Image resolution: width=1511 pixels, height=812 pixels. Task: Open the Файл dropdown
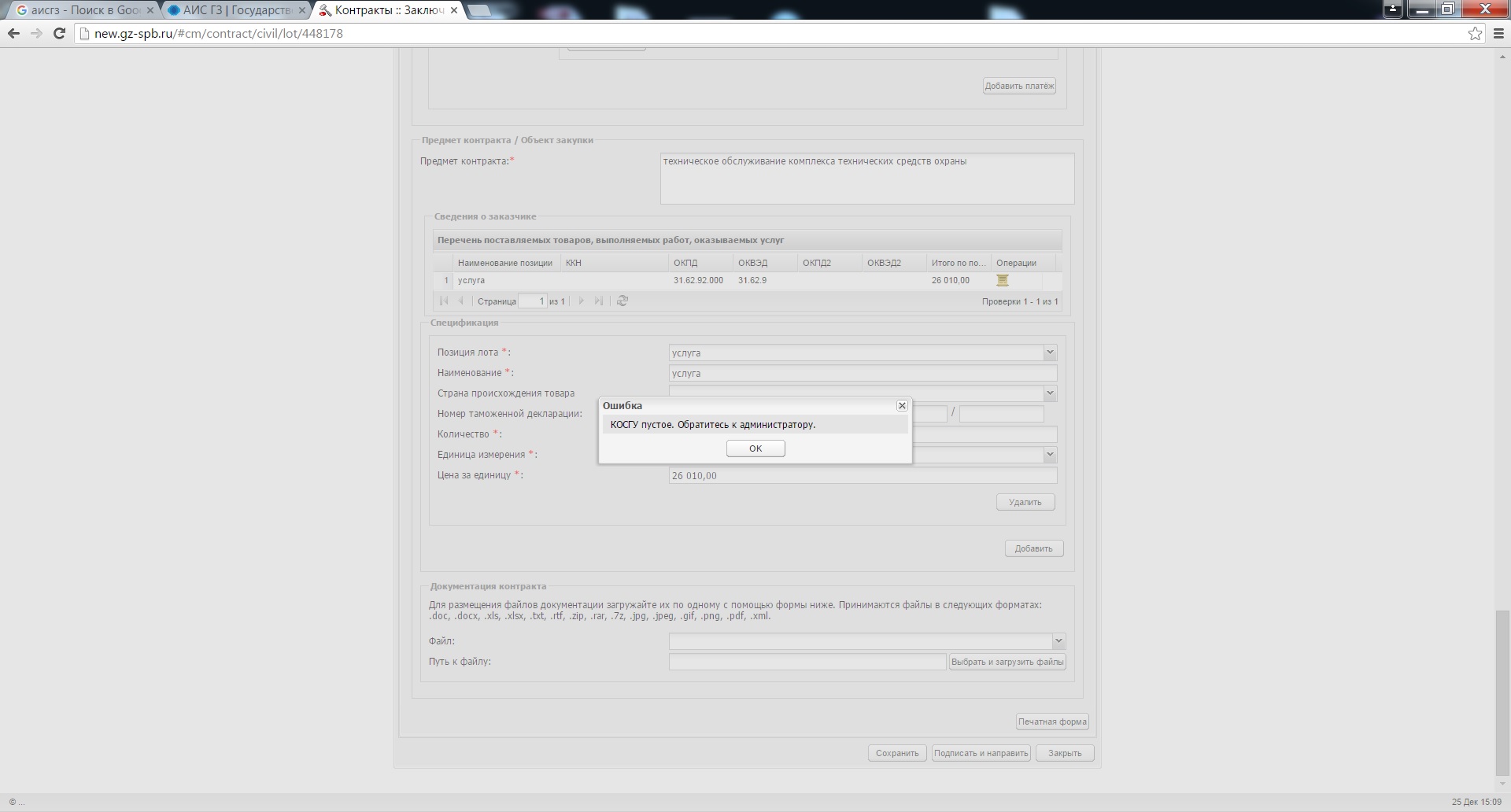click(1058, 641)
